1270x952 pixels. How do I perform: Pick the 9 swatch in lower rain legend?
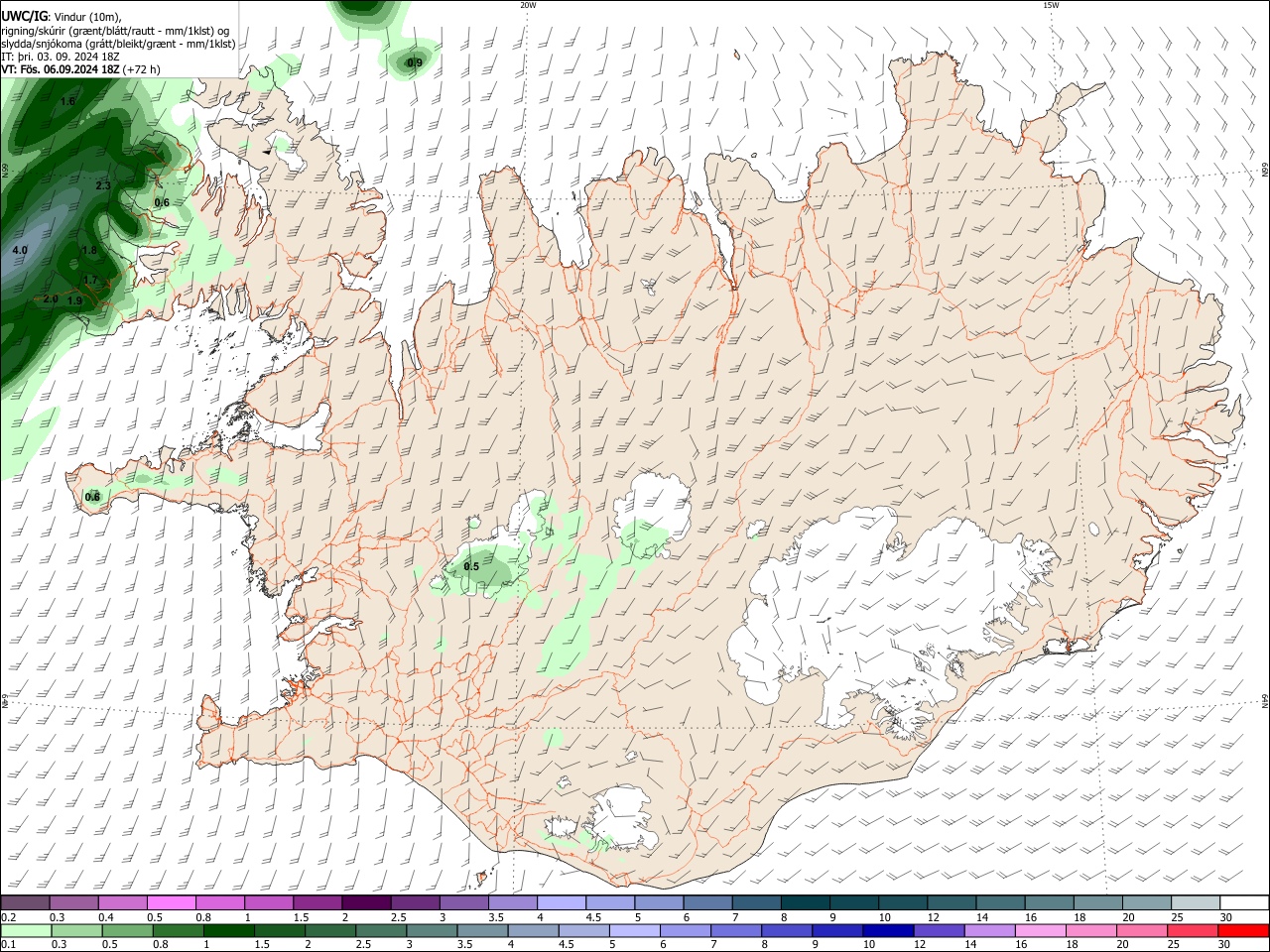[x=838, y=930]
